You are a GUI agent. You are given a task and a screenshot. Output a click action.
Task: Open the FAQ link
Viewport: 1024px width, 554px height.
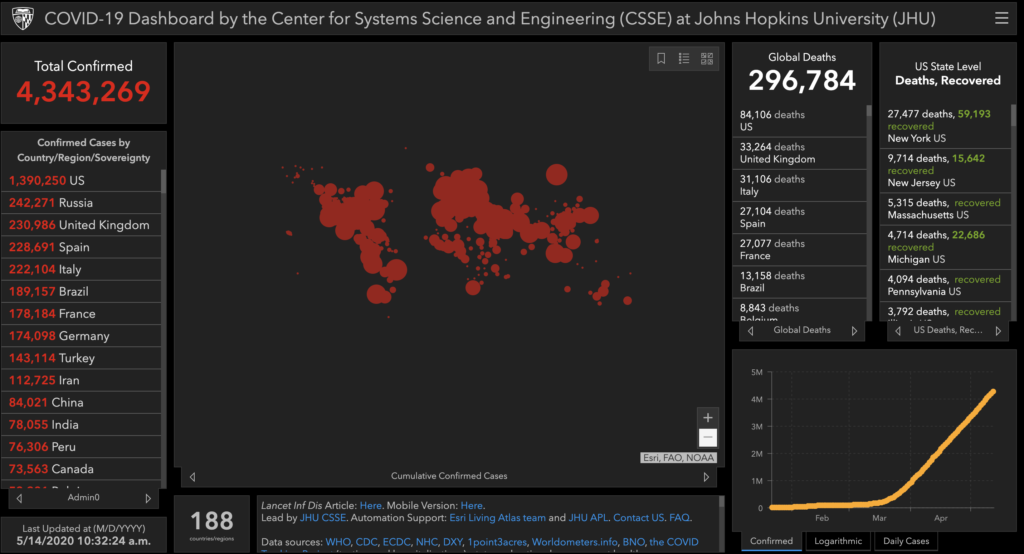pos(679,518)
